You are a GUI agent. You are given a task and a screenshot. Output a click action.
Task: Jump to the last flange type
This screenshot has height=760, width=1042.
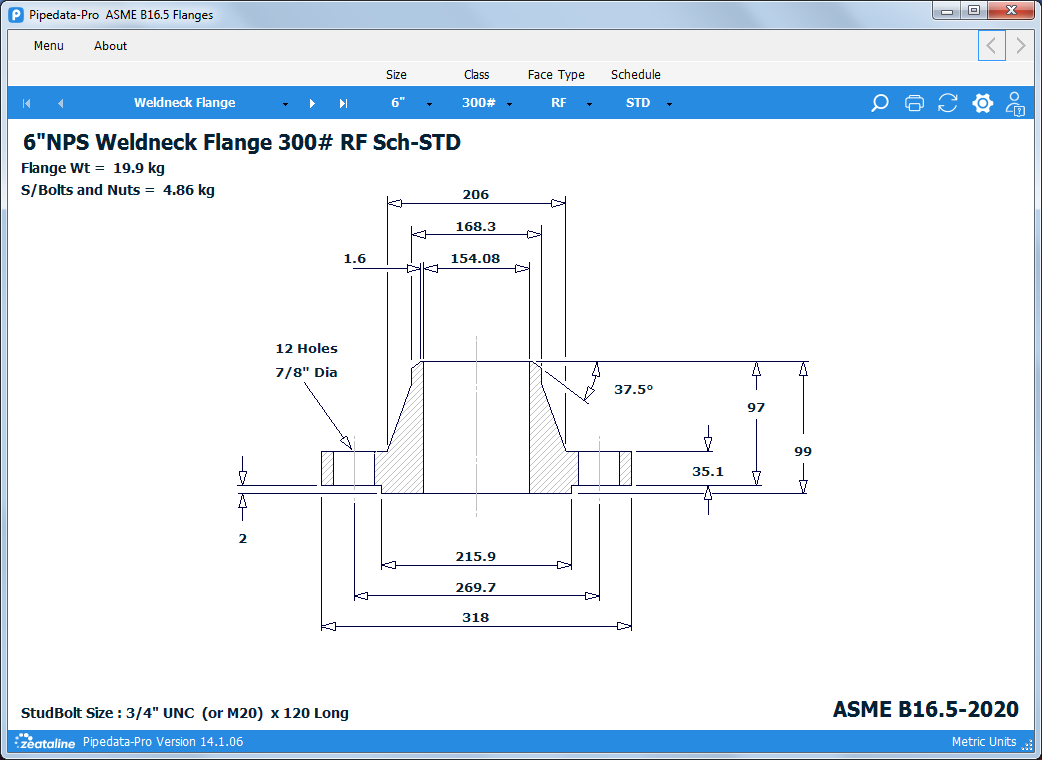pos(343,103)
